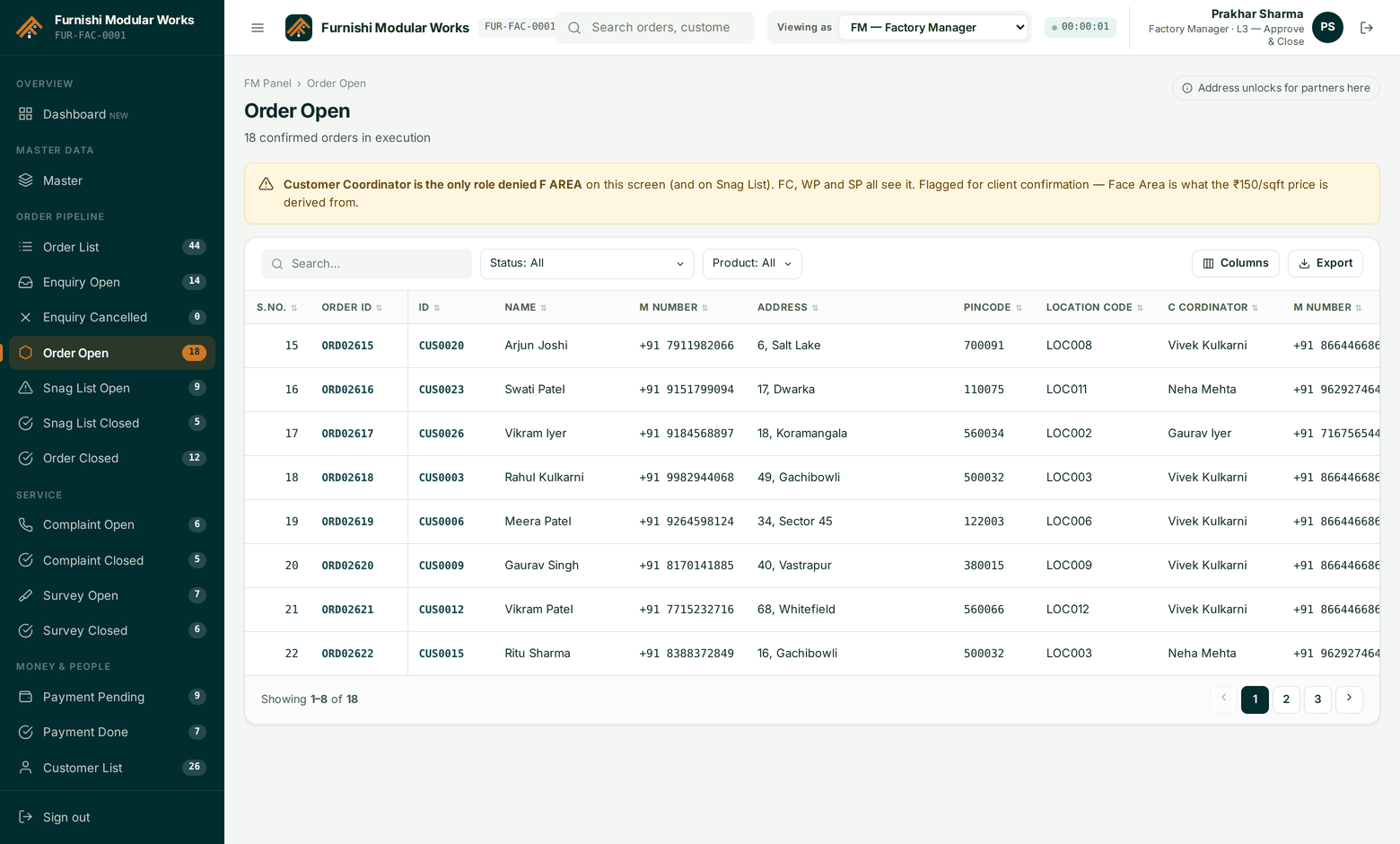Open the Status: All filter dropdown

587,264
